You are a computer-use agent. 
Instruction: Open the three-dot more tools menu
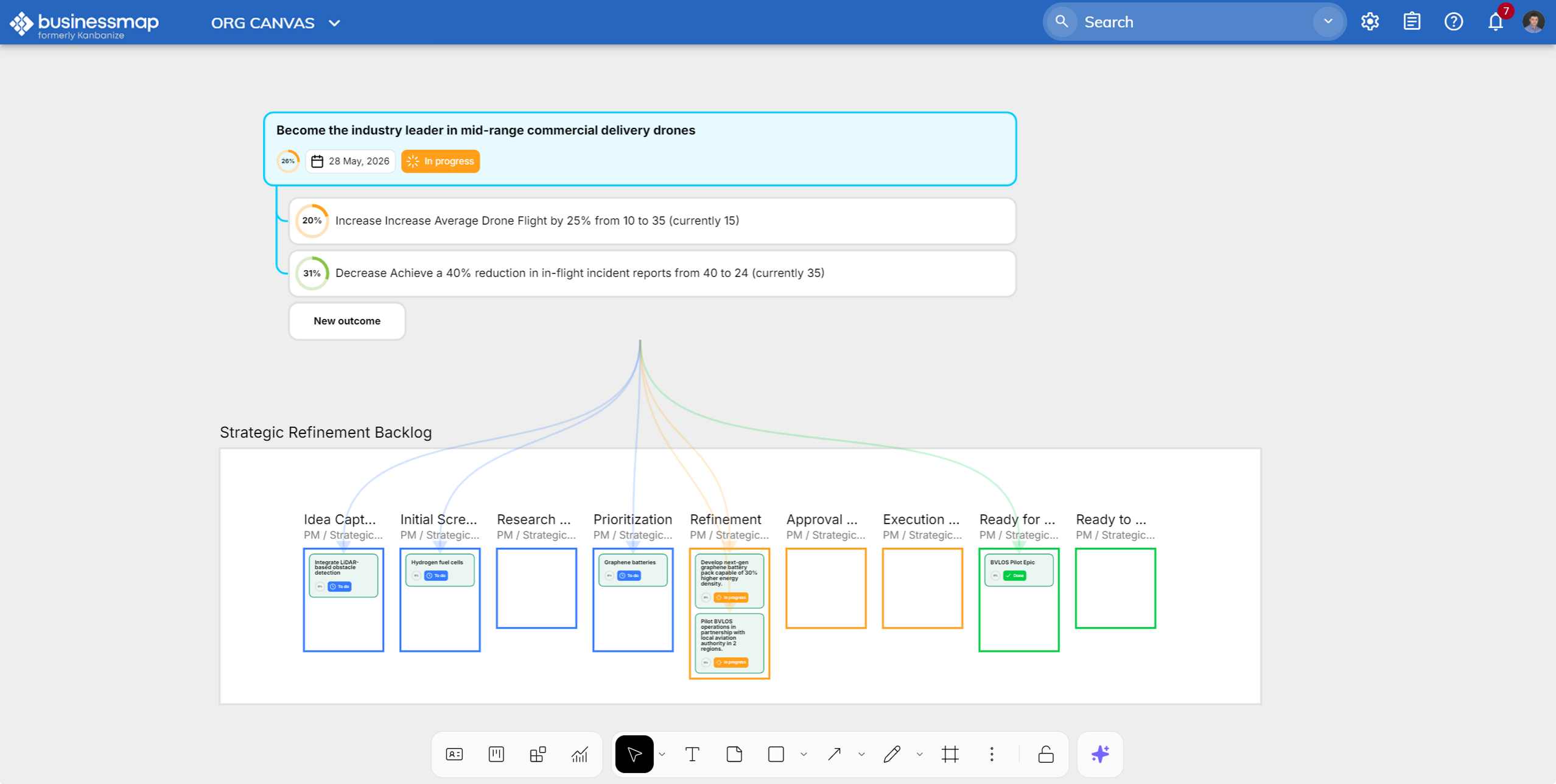point(992,755)
